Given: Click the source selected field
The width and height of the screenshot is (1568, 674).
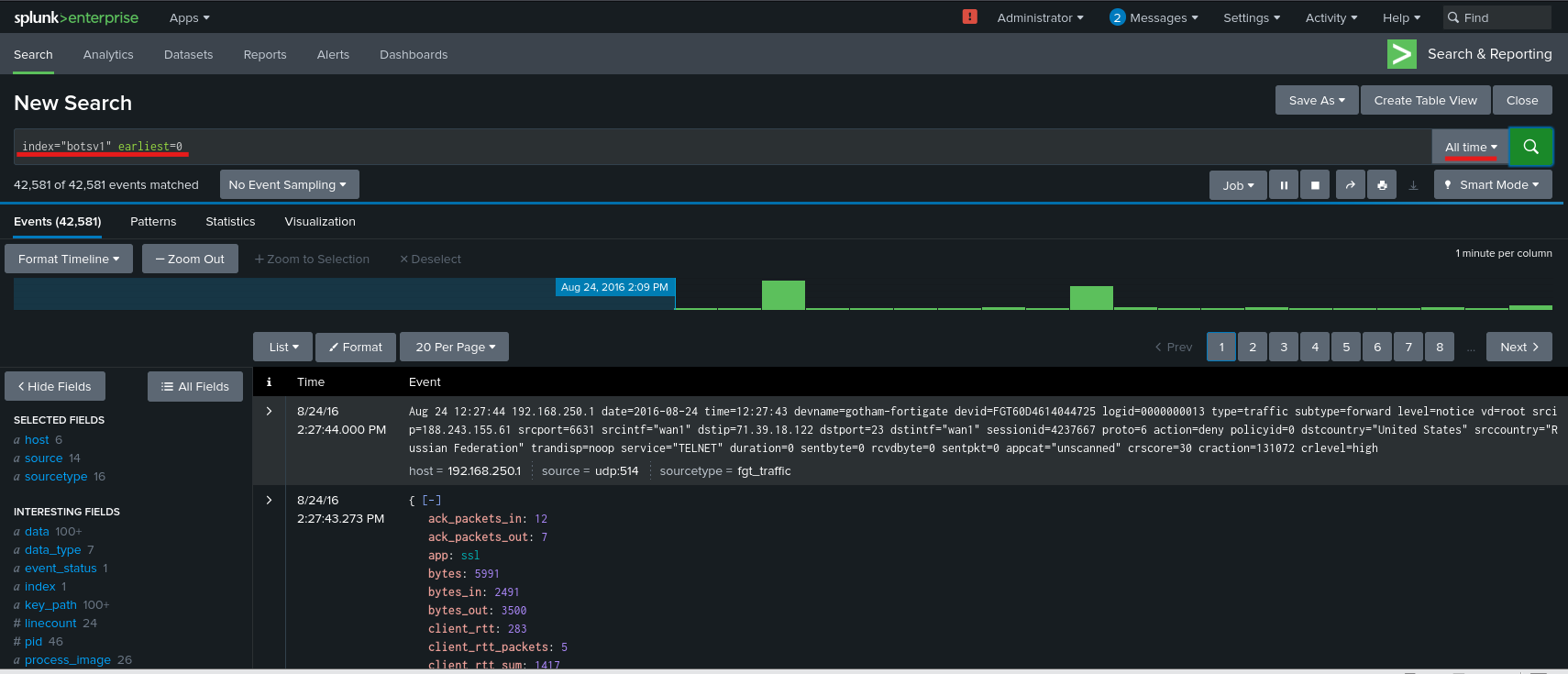Looking at the screenshot, I should tap(44, 458).
